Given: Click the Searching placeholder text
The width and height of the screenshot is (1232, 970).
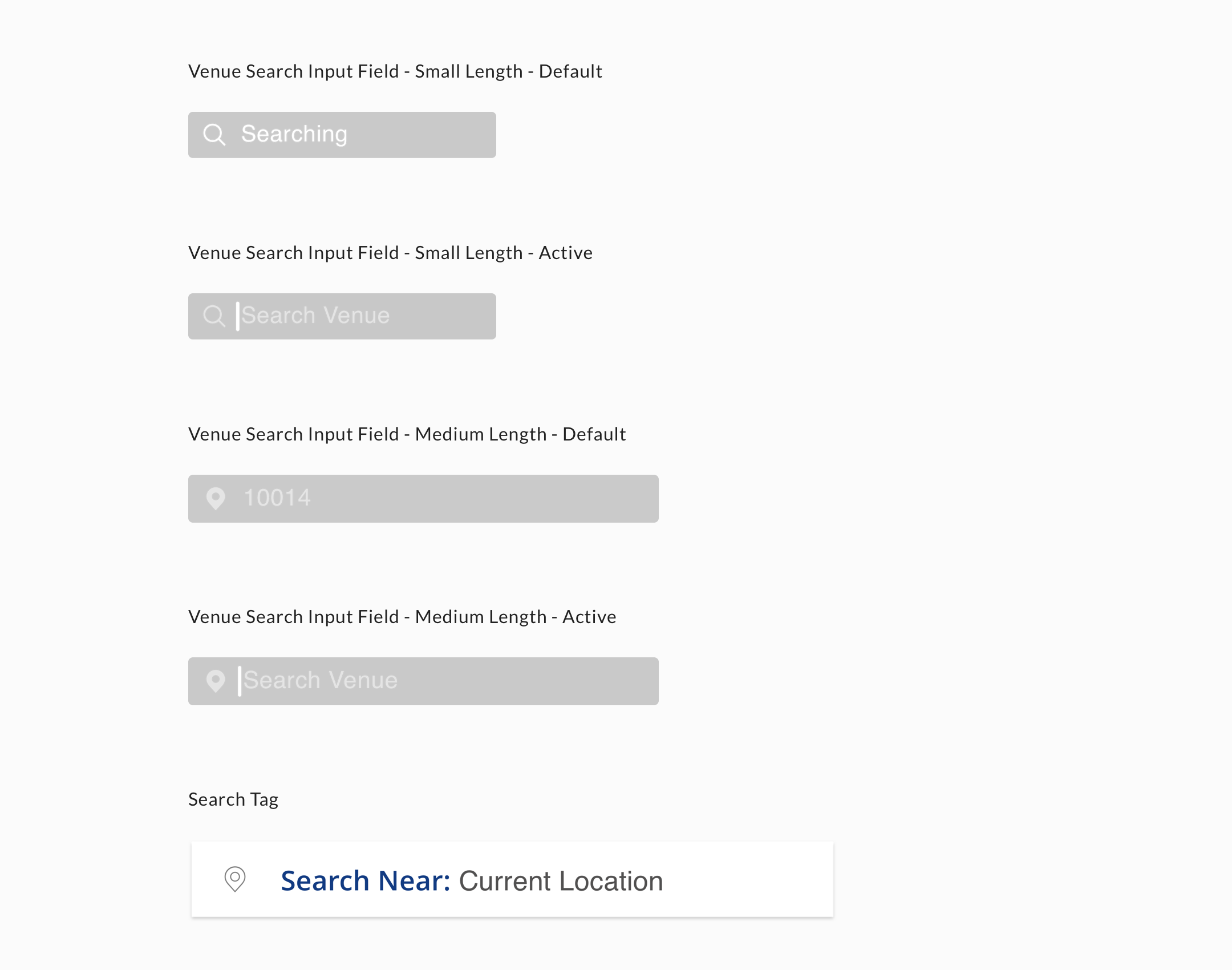Looking at the screenshot, I should pos(294,135).
